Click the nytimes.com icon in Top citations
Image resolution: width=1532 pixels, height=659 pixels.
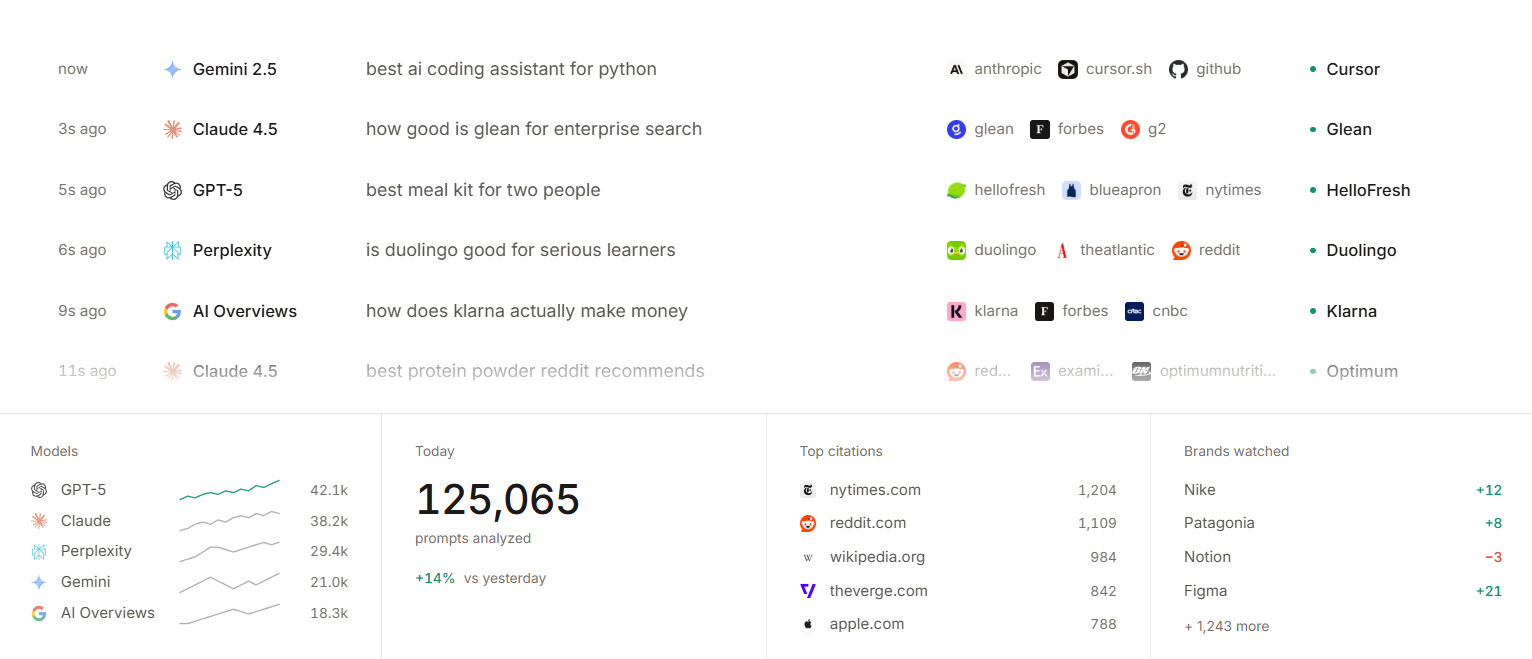pyautogui.click(x=808, y=490)
